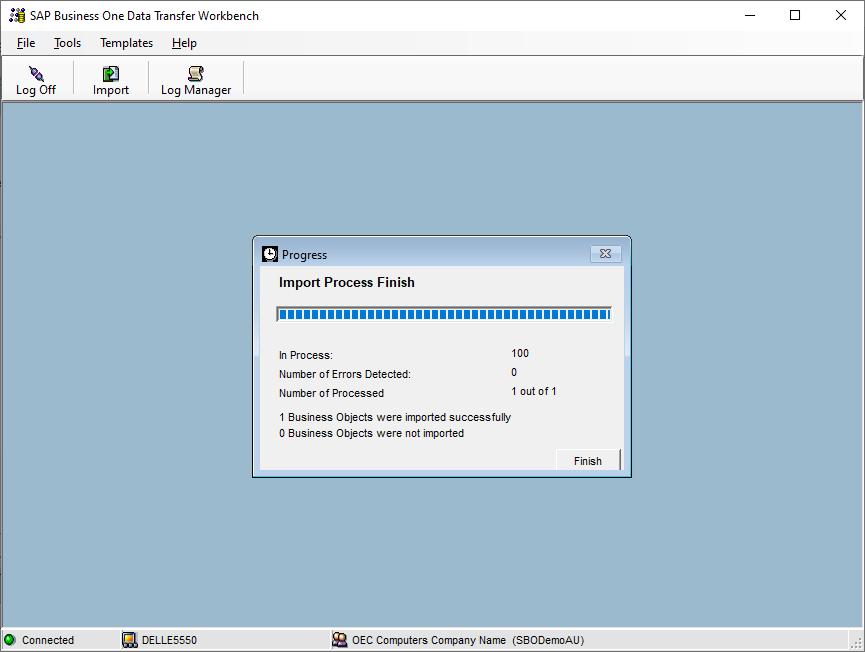Click the '1 out of 1' processed value
This screenshot has width=865, height=652.
533,391
